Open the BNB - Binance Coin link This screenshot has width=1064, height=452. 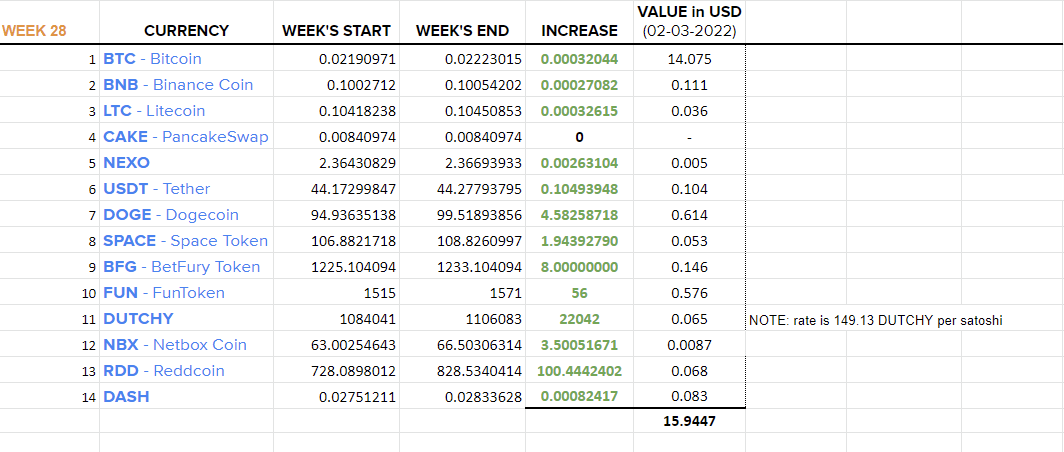(178, 85)
